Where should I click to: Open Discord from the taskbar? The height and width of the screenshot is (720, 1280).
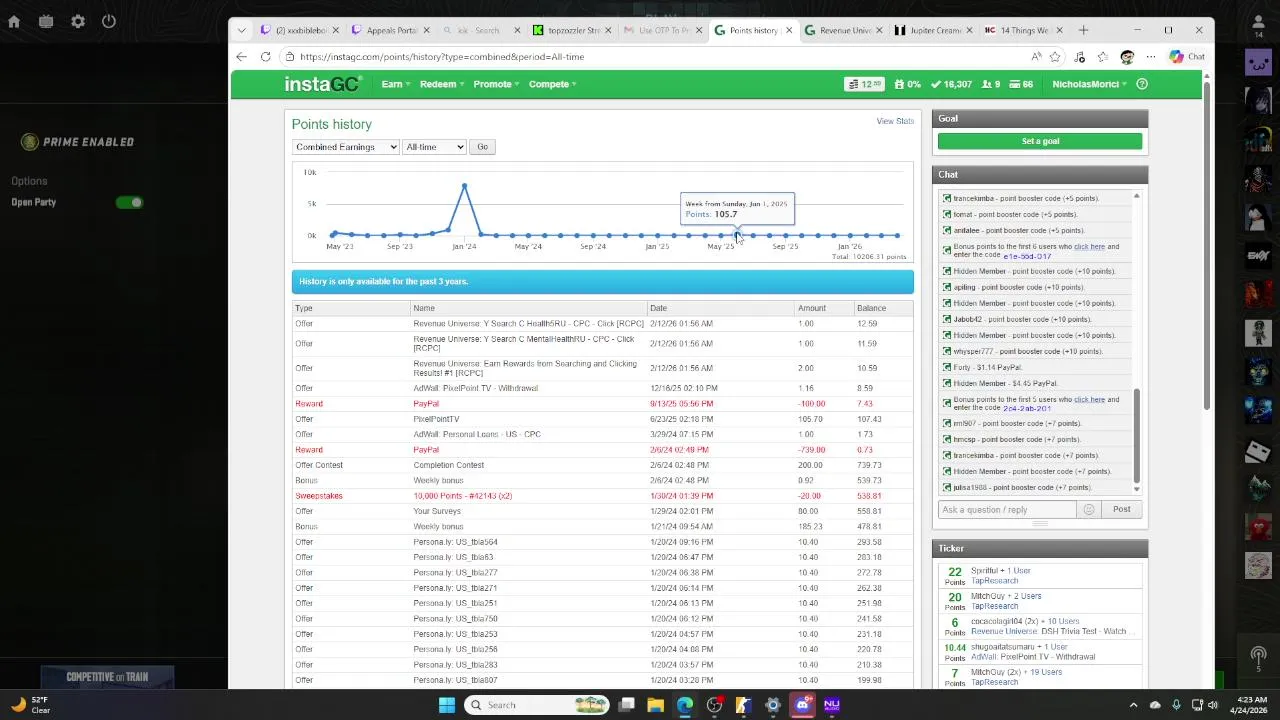802,705
